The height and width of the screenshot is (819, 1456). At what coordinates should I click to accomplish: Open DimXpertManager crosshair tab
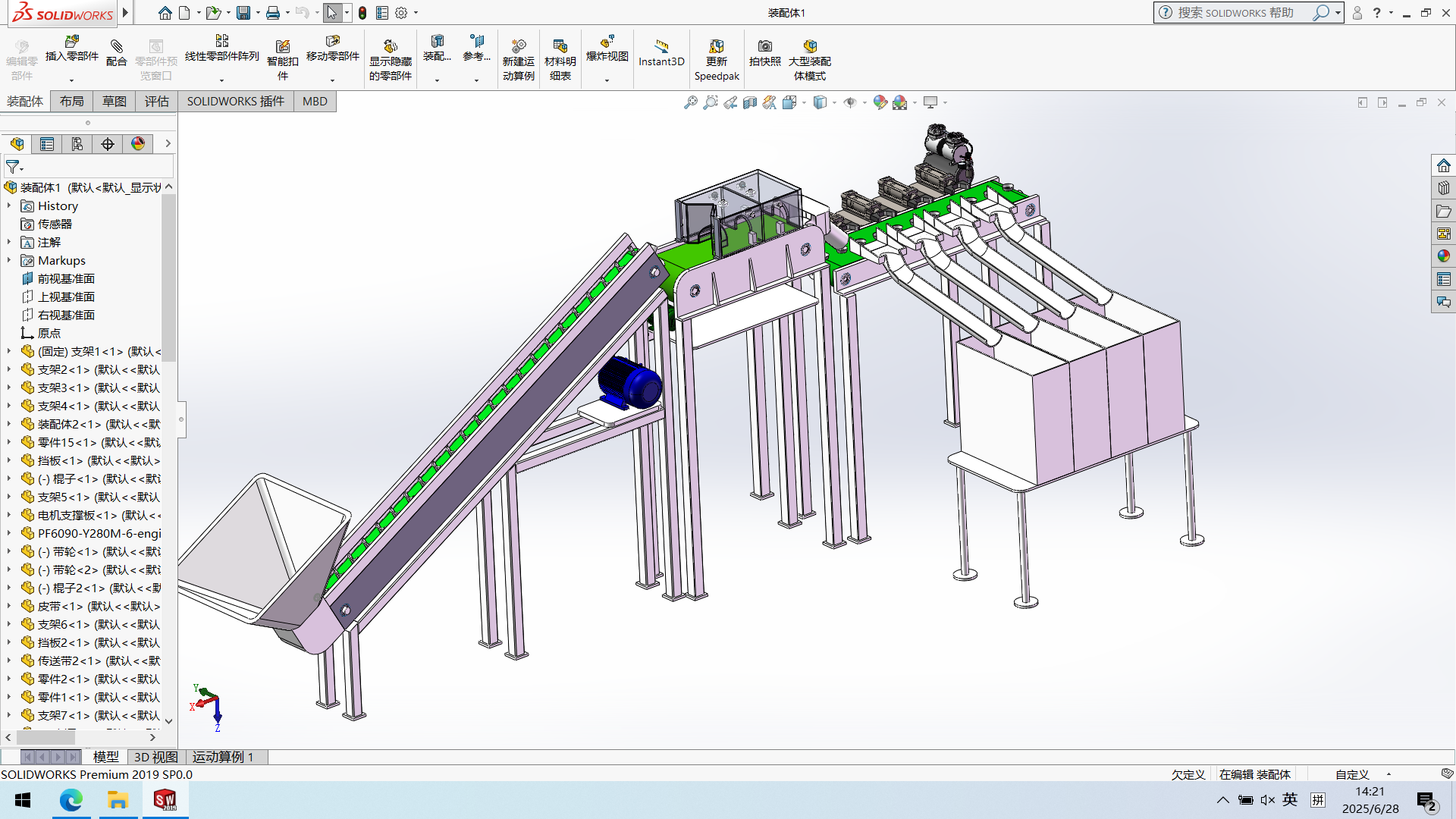tap(108, 144)
